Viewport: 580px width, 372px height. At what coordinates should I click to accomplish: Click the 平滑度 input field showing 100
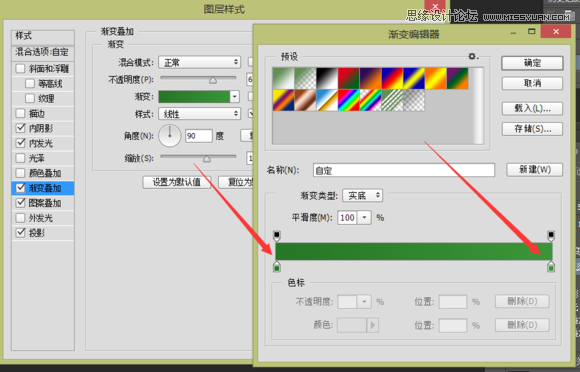348,217
